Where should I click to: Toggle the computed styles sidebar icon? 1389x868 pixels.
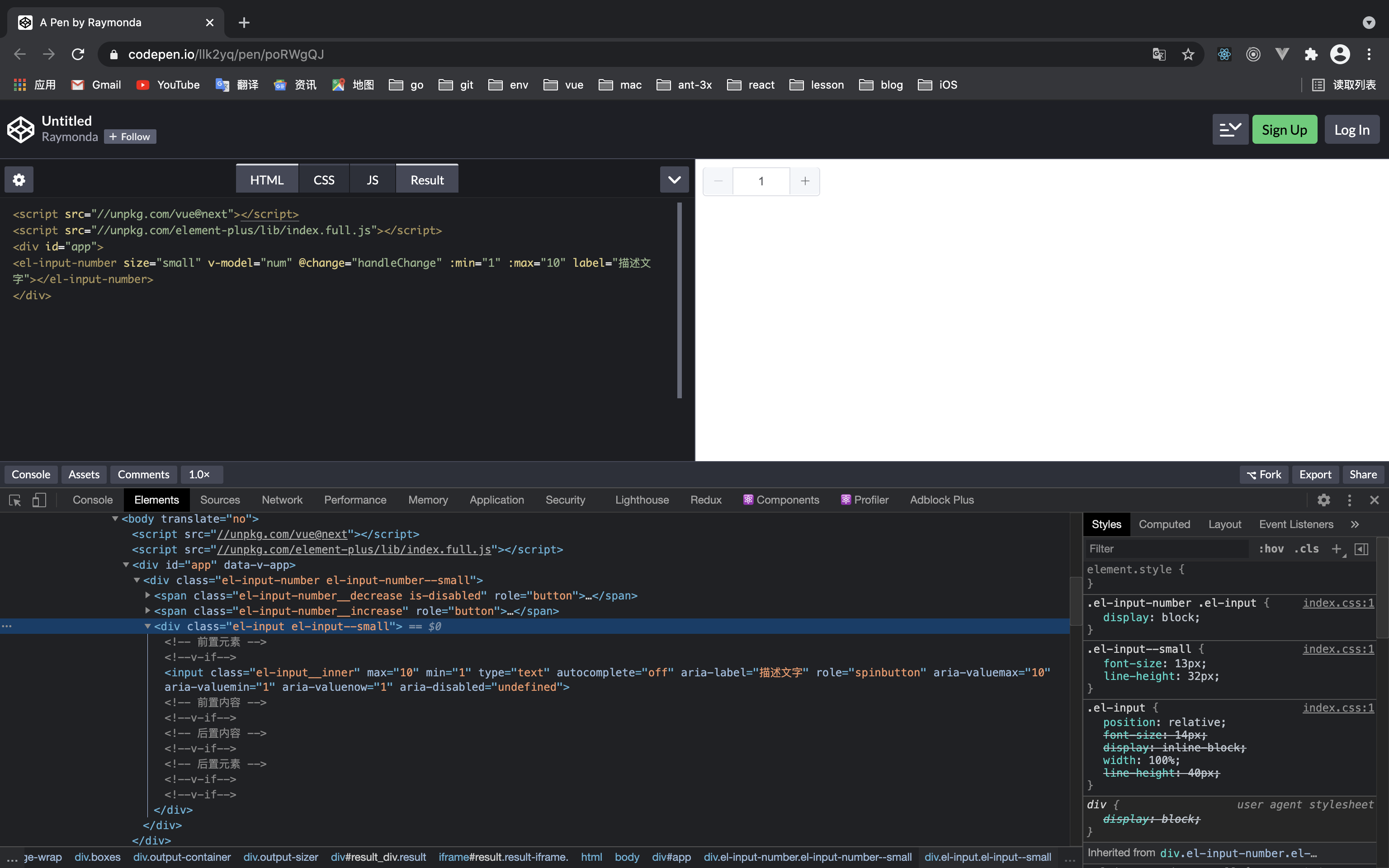(1361, 549)
